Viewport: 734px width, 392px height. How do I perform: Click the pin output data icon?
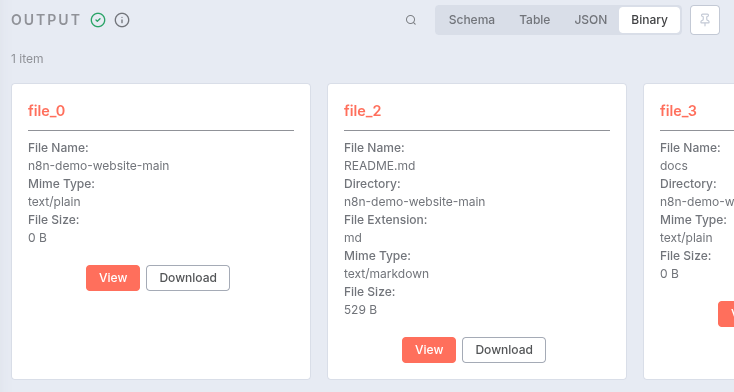[705, 20]
